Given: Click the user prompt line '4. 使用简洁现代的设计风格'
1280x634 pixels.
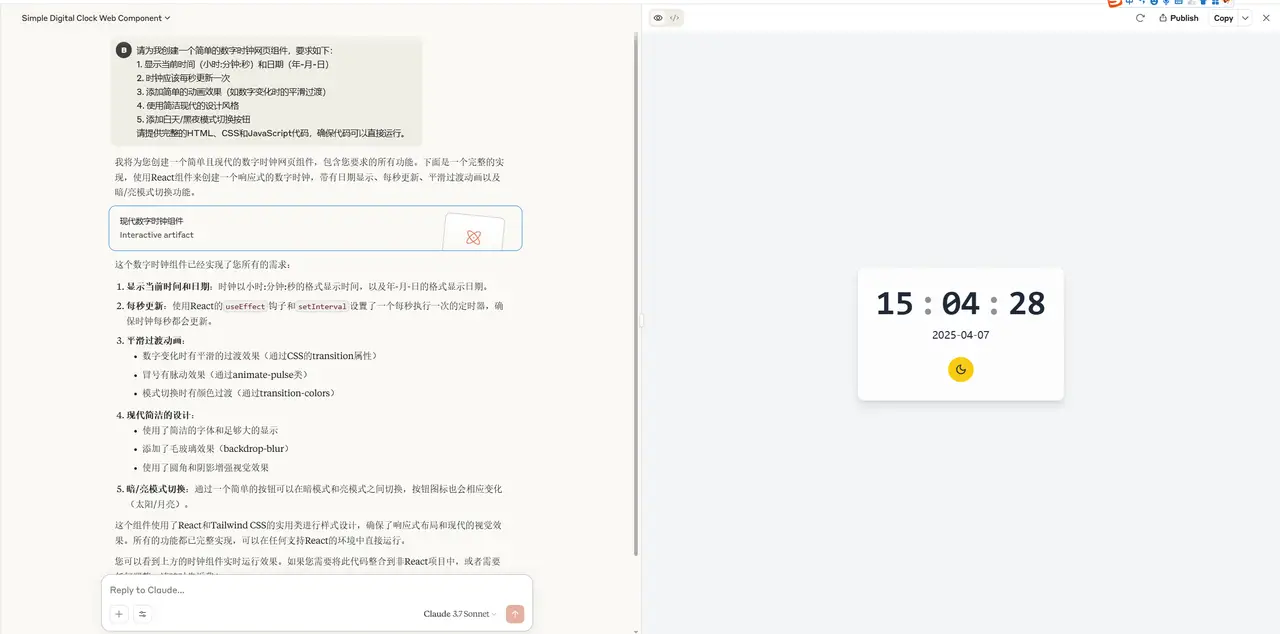Looking at the screenshot, I should click(x=188, y=105).
